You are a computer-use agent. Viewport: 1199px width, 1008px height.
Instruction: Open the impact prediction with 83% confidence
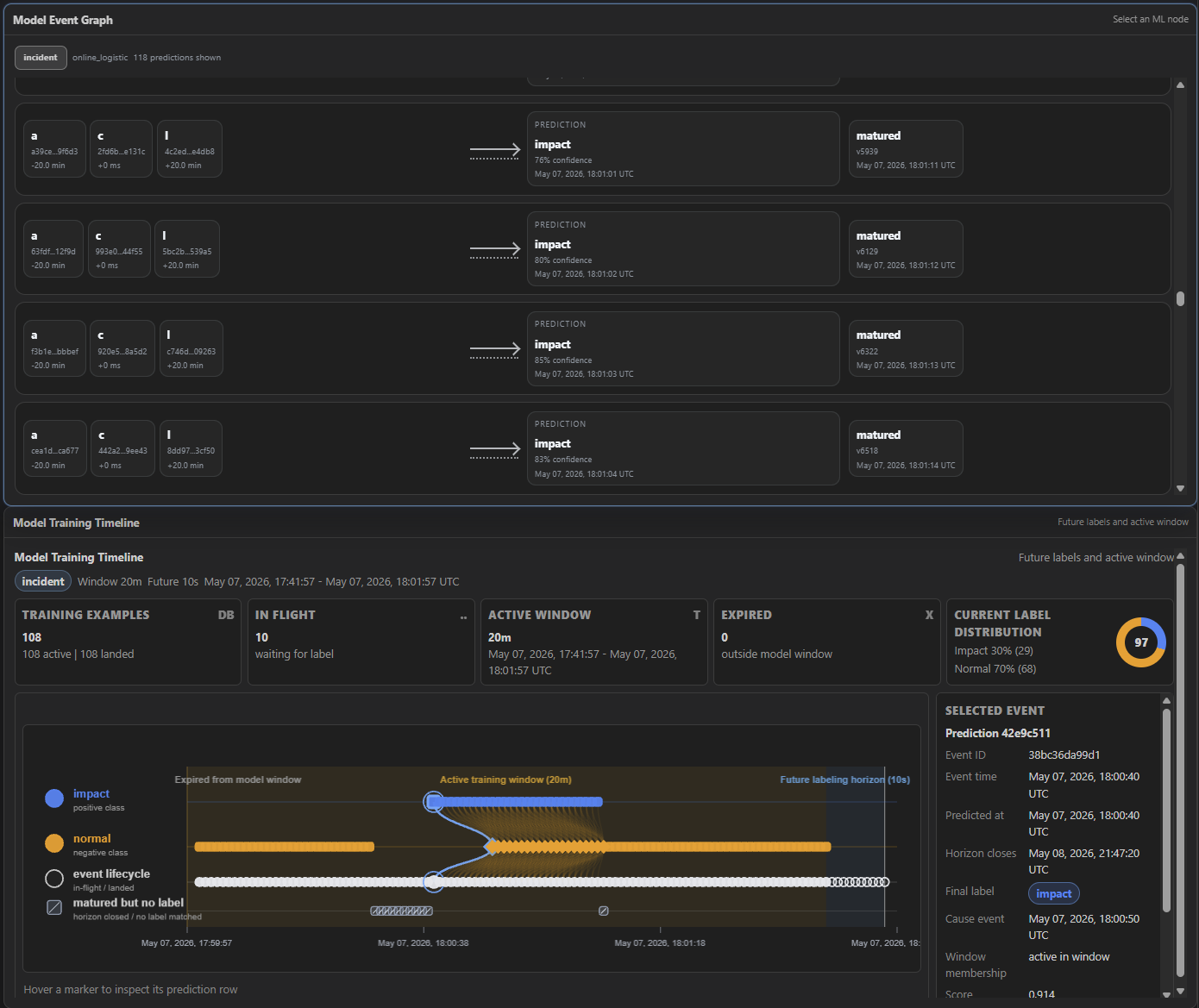pyautogui.click(x=683, y=448)
